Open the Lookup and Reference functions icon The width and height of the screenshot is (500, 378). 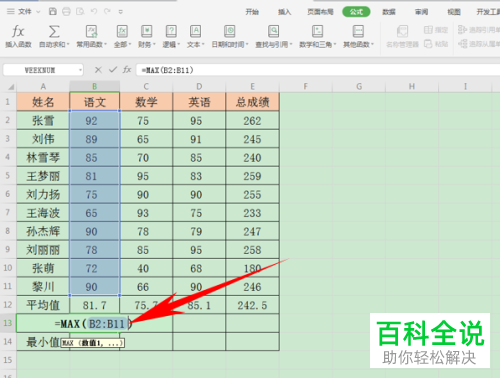(273, 32)
